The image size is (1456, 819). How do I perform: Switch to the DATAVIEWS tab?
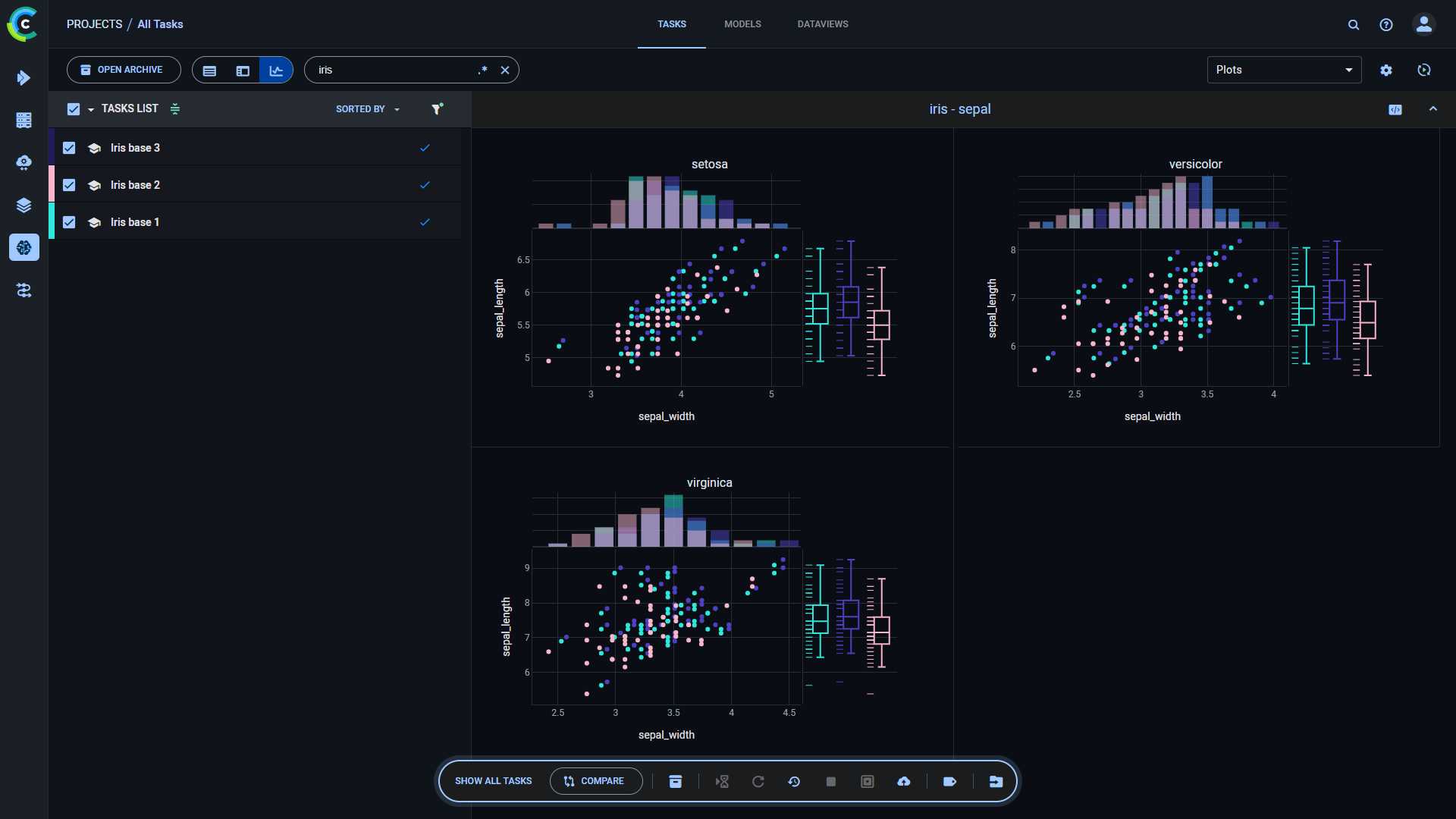tap(823, 24)
